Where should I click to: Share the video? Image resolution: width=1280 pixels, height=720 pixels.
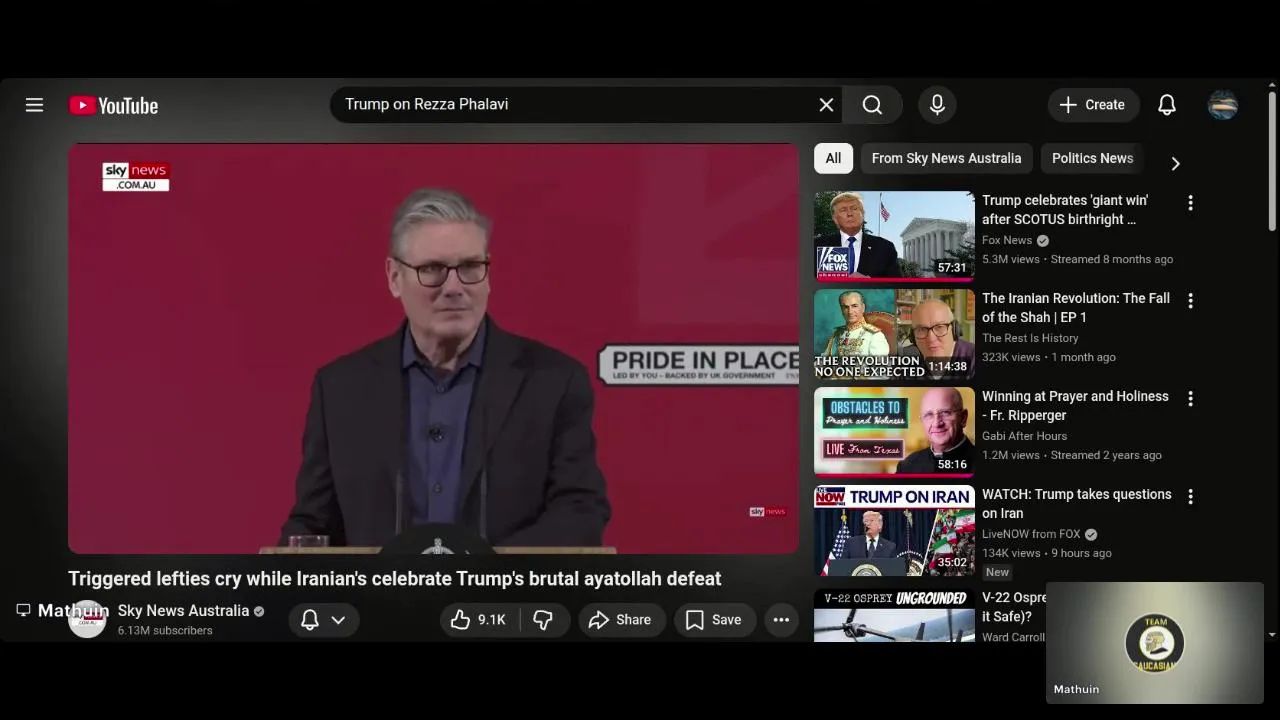(621, 620)
